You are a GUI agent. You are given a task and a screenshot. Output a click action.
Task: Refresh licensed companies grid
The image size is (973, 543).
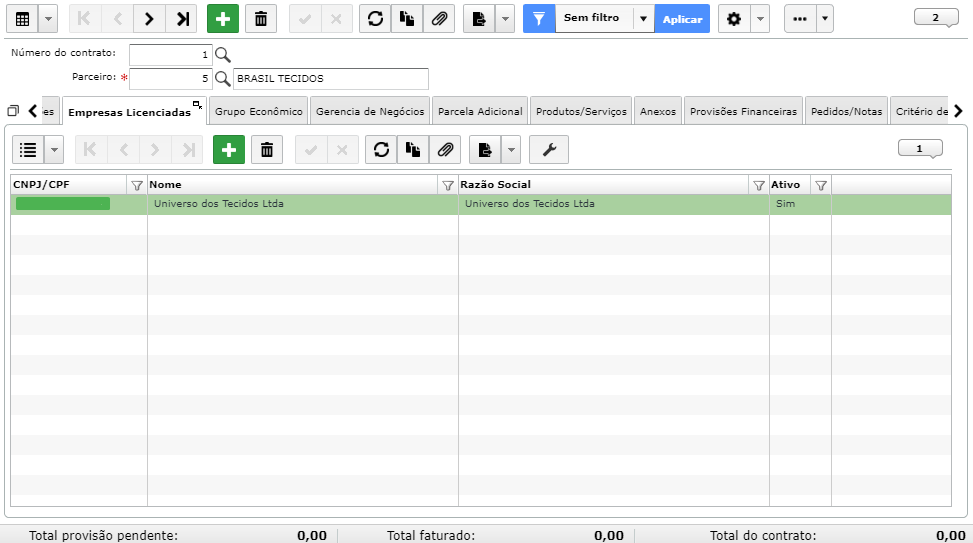(381, 150)
